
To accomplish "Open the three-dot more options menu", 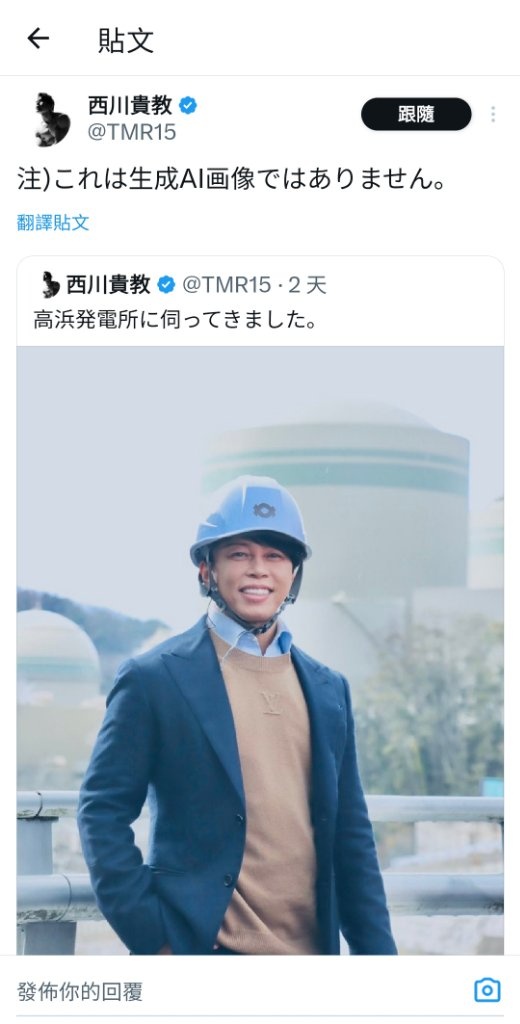I will (493, 115).
